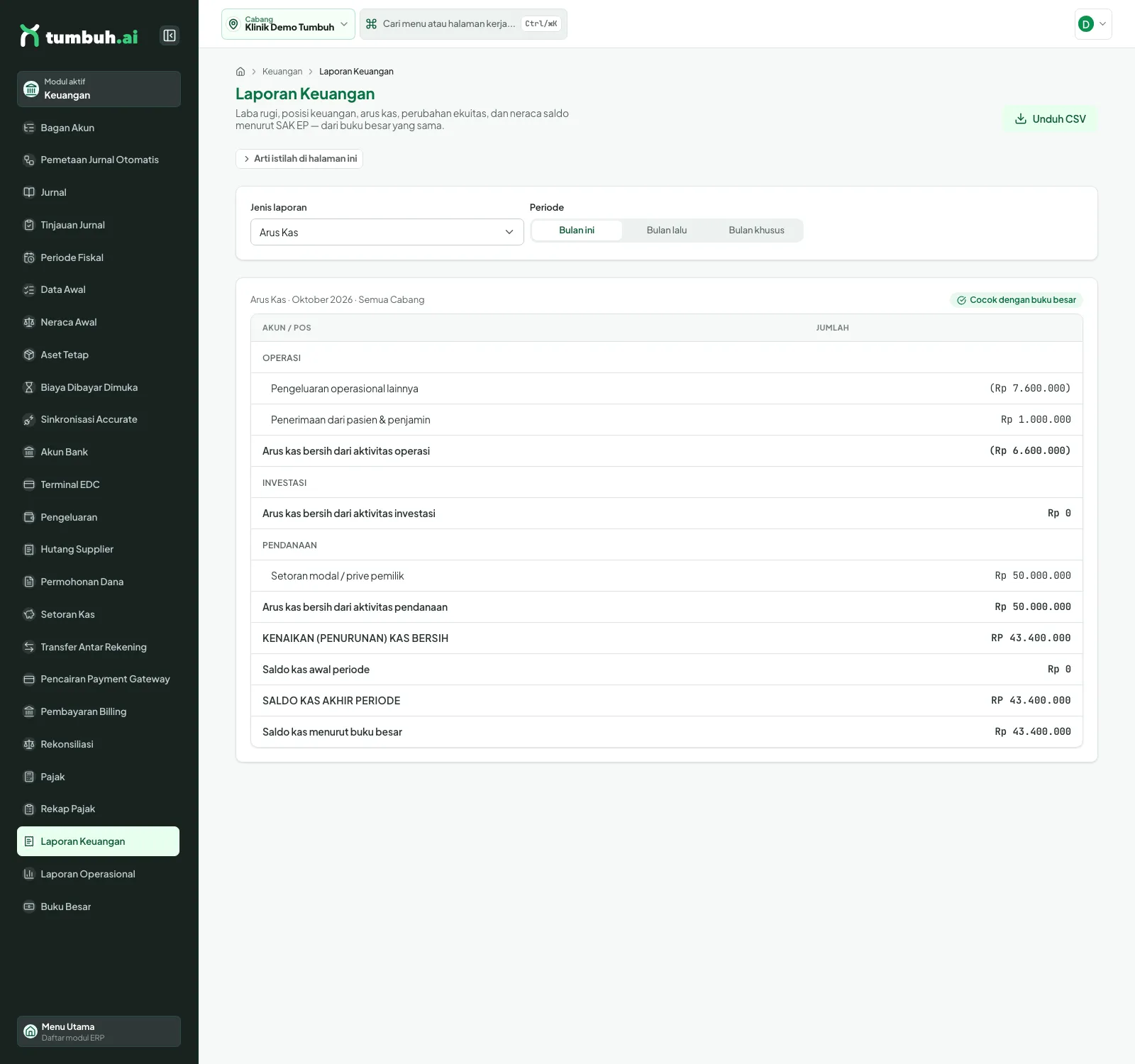Viewport: 1135px width, 1064px height.
Task: Click the Buku Besar icon
Action: pos(29,907)
